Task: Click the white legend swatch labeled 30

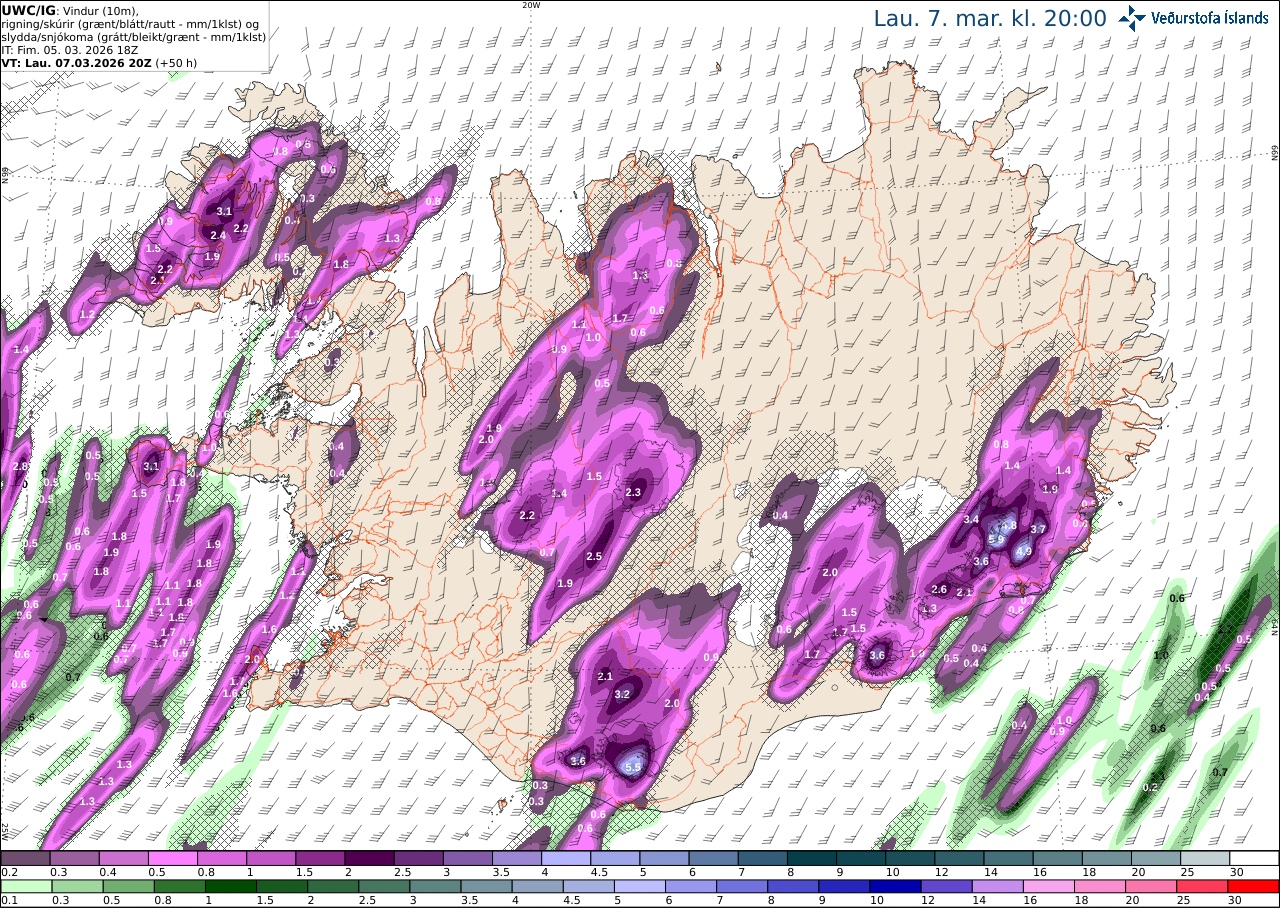Action: 1254,858
